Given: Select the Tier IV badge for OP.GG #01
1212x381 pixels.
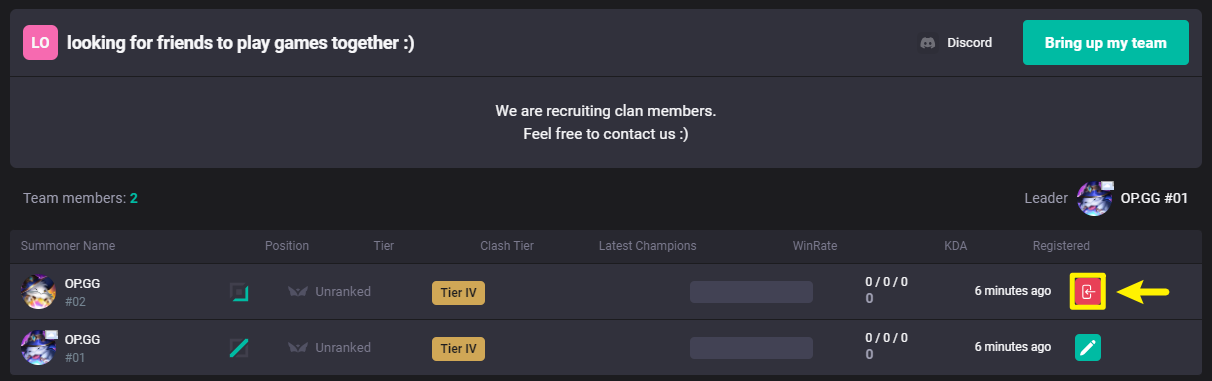Looking at the screenshot, I should [x=458, y=348].
